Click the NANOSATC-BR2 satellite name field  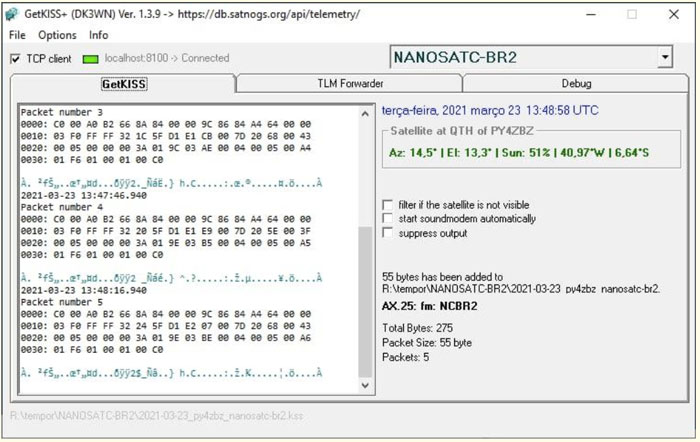click(x=520, y=58)
